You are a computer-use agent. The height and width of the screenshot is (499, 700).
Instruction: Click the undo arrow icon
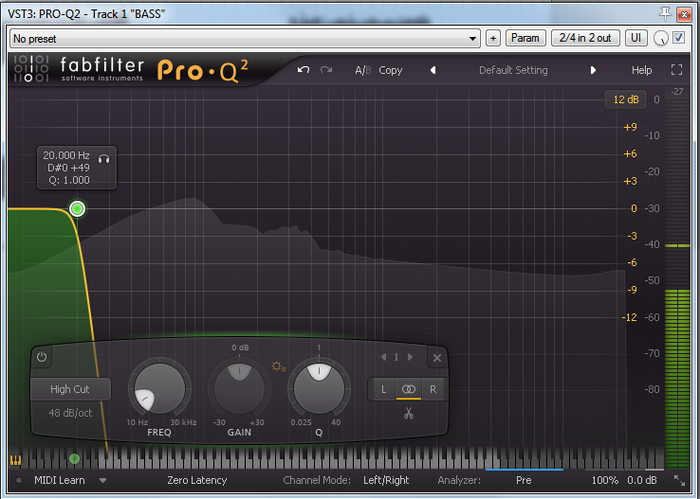(304, 70)
